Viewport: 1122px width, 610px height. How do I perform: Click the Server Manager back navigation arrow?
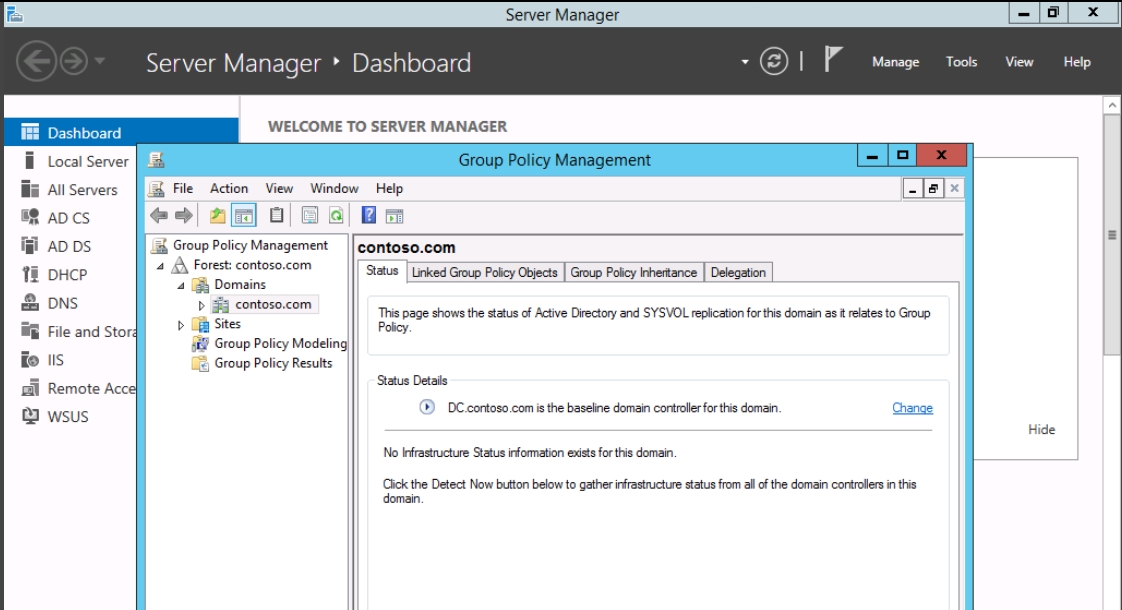36,62
